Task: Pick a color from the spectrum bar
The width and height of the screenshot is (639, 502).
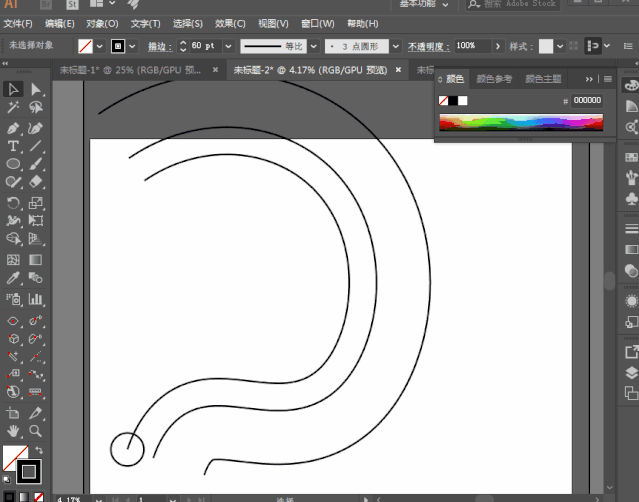Action: pos(521,122)
